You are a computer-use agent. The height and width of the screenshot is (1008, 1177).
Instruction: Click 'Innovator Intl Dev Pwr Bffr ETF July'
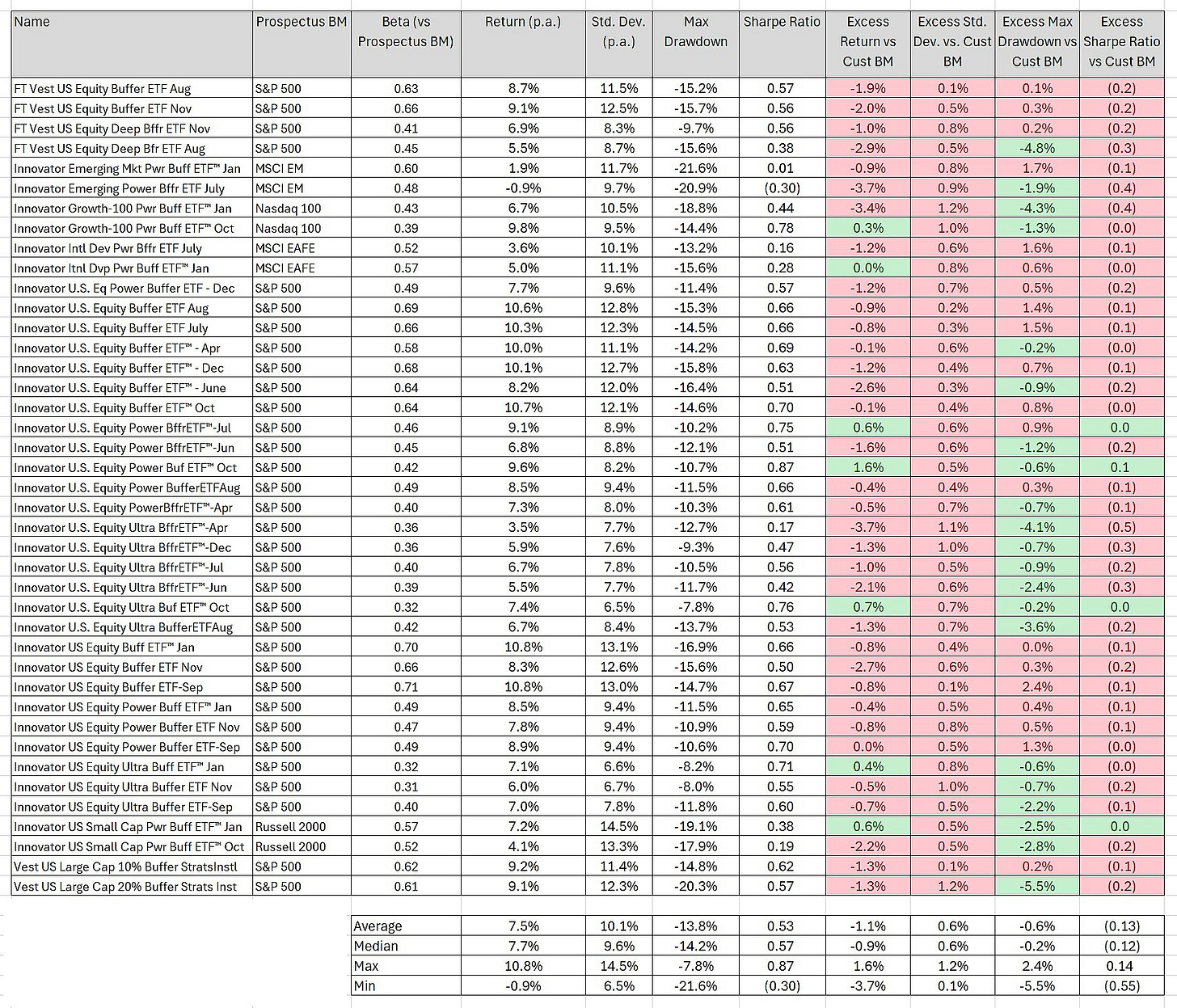(132, 248)
